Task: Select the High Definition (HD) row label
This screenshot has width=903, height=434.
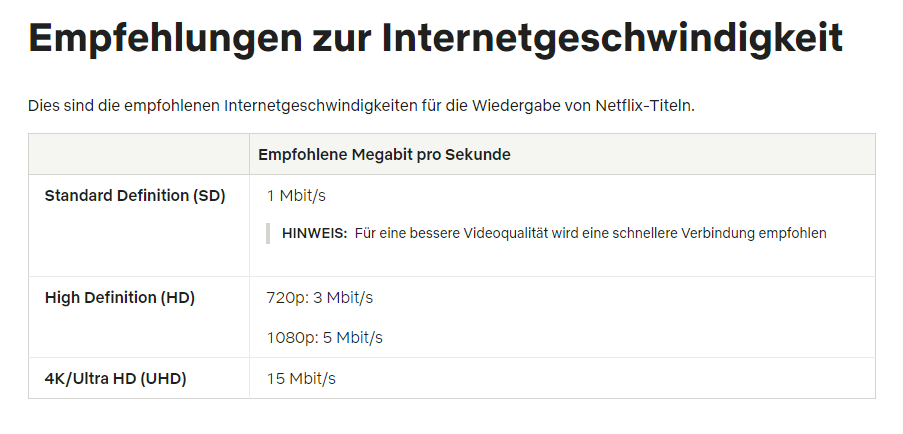Action: (x=120, y=298)
